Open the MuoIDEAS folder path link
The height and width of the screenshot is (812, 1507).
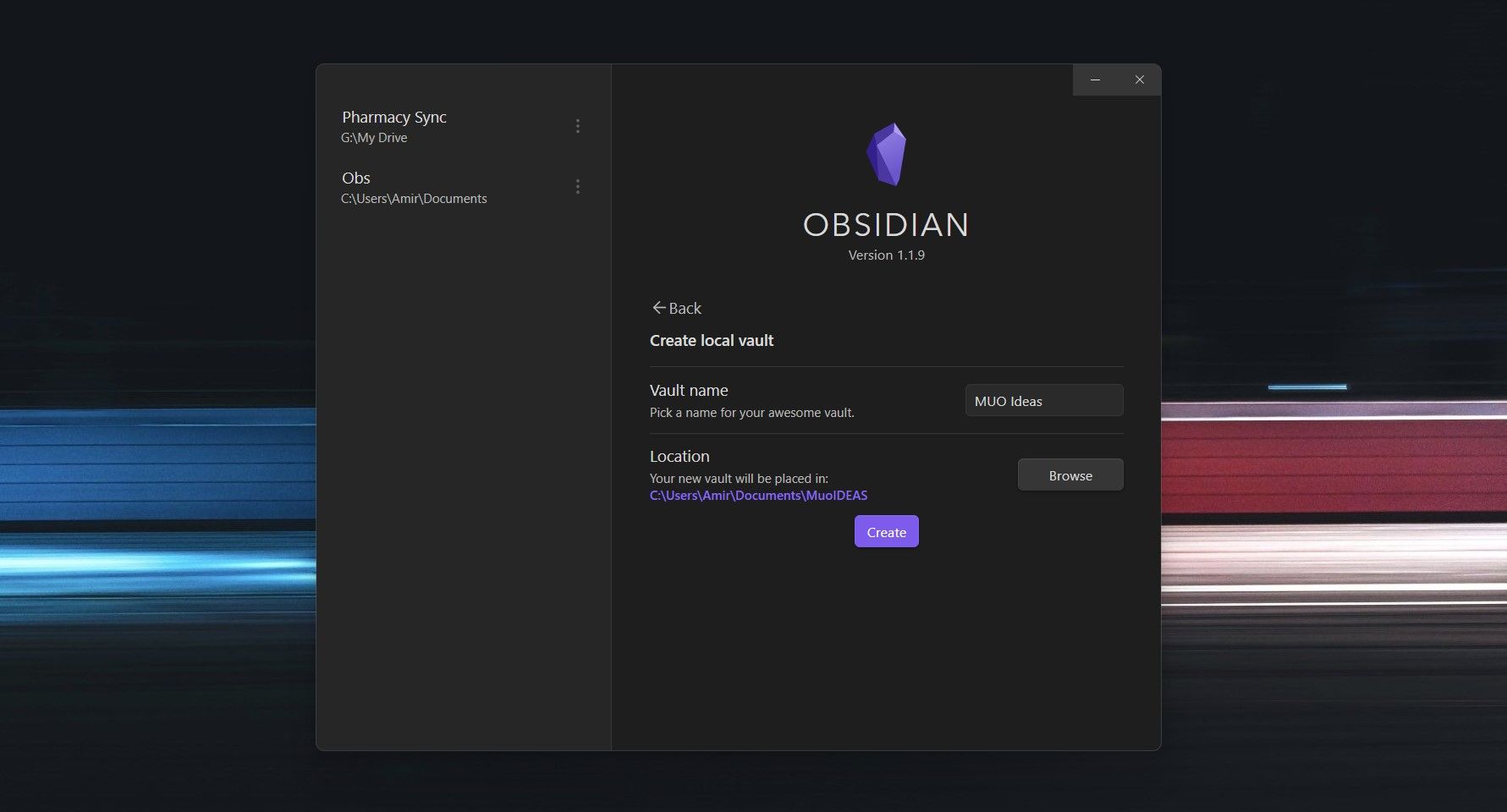[758, 495]
